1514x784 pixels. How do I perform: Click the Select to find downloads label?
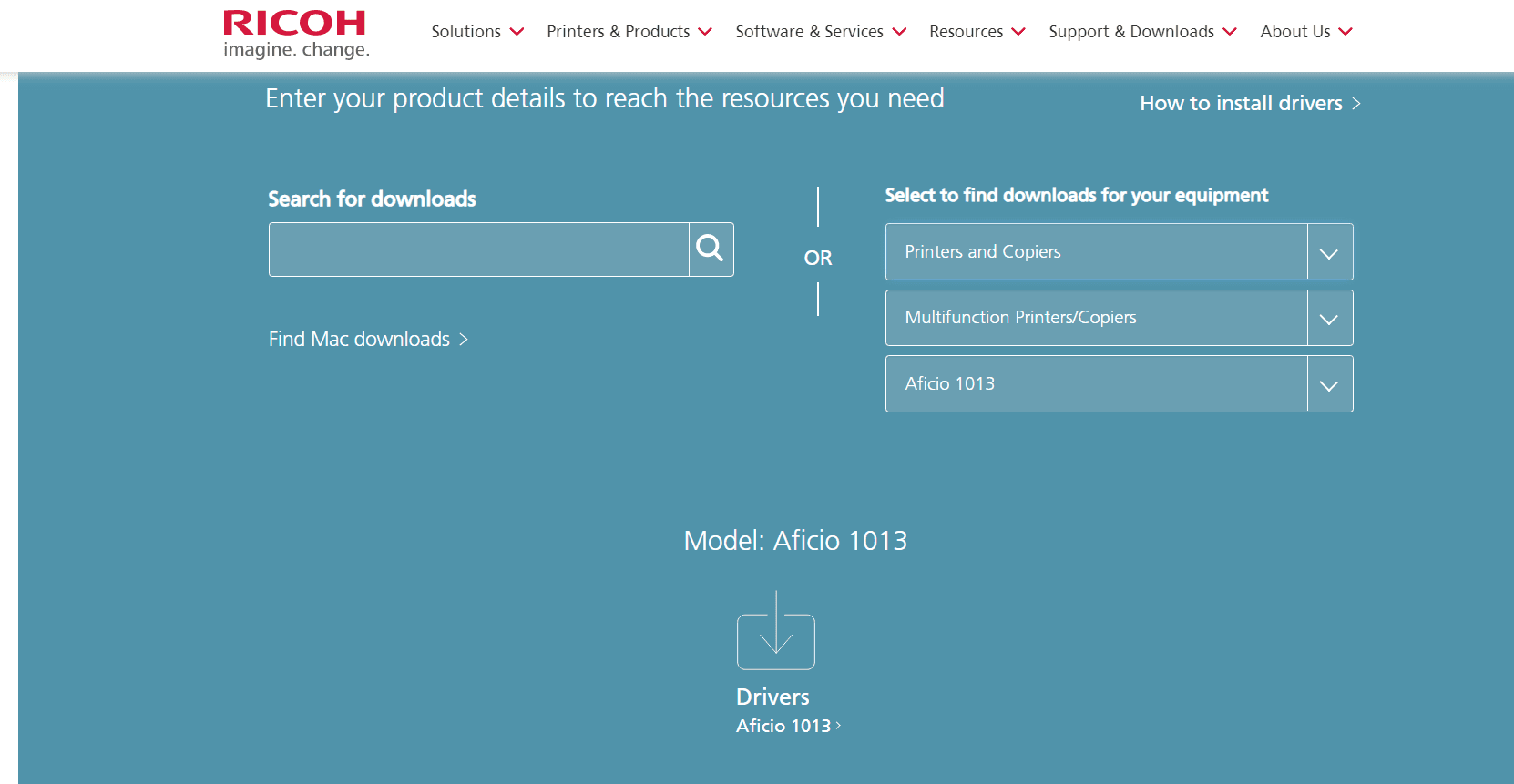[x=1076, y=195]
